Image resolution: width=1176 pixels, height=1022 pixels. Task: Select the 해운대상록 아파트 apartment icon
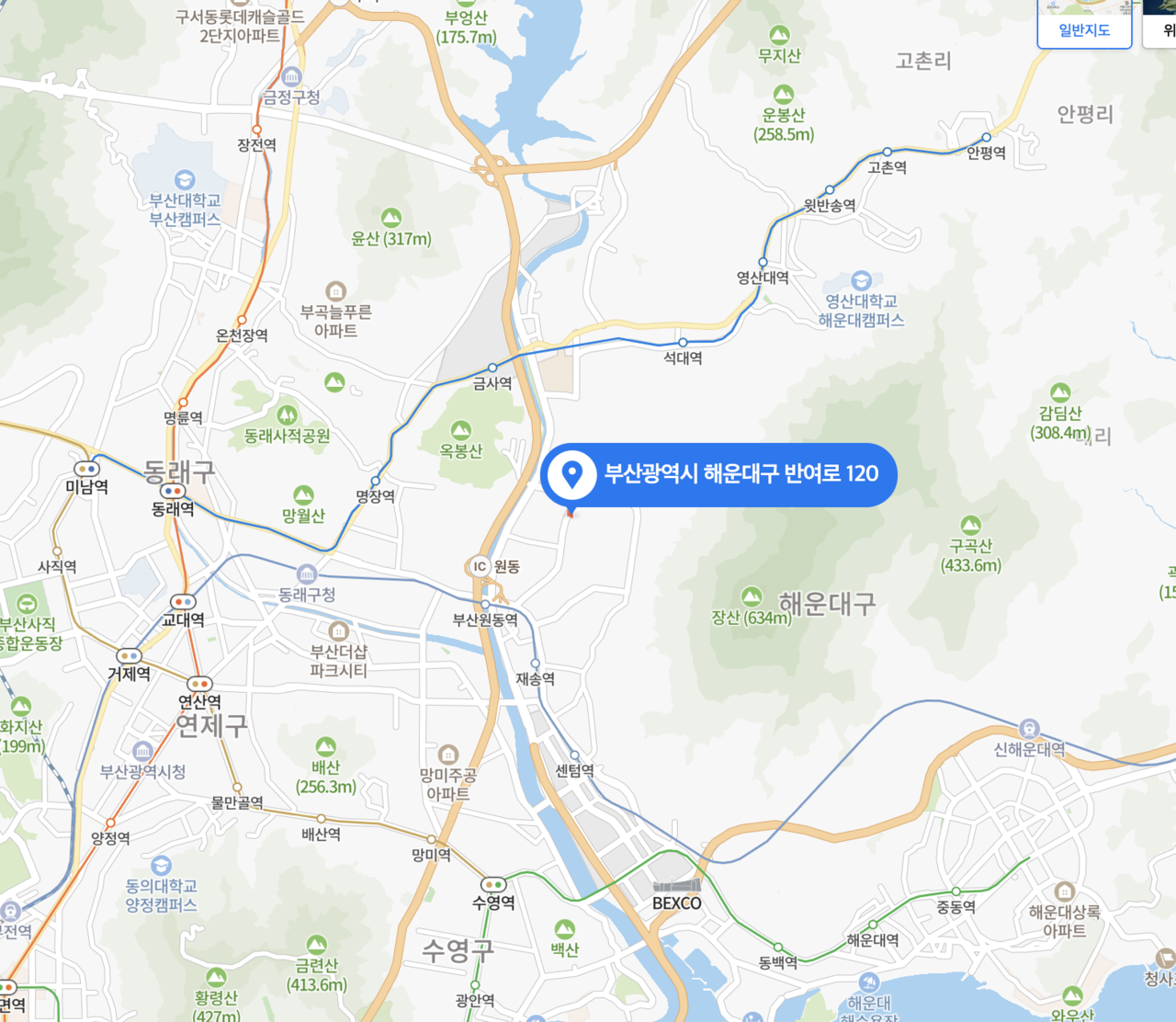click(1064, 891)
